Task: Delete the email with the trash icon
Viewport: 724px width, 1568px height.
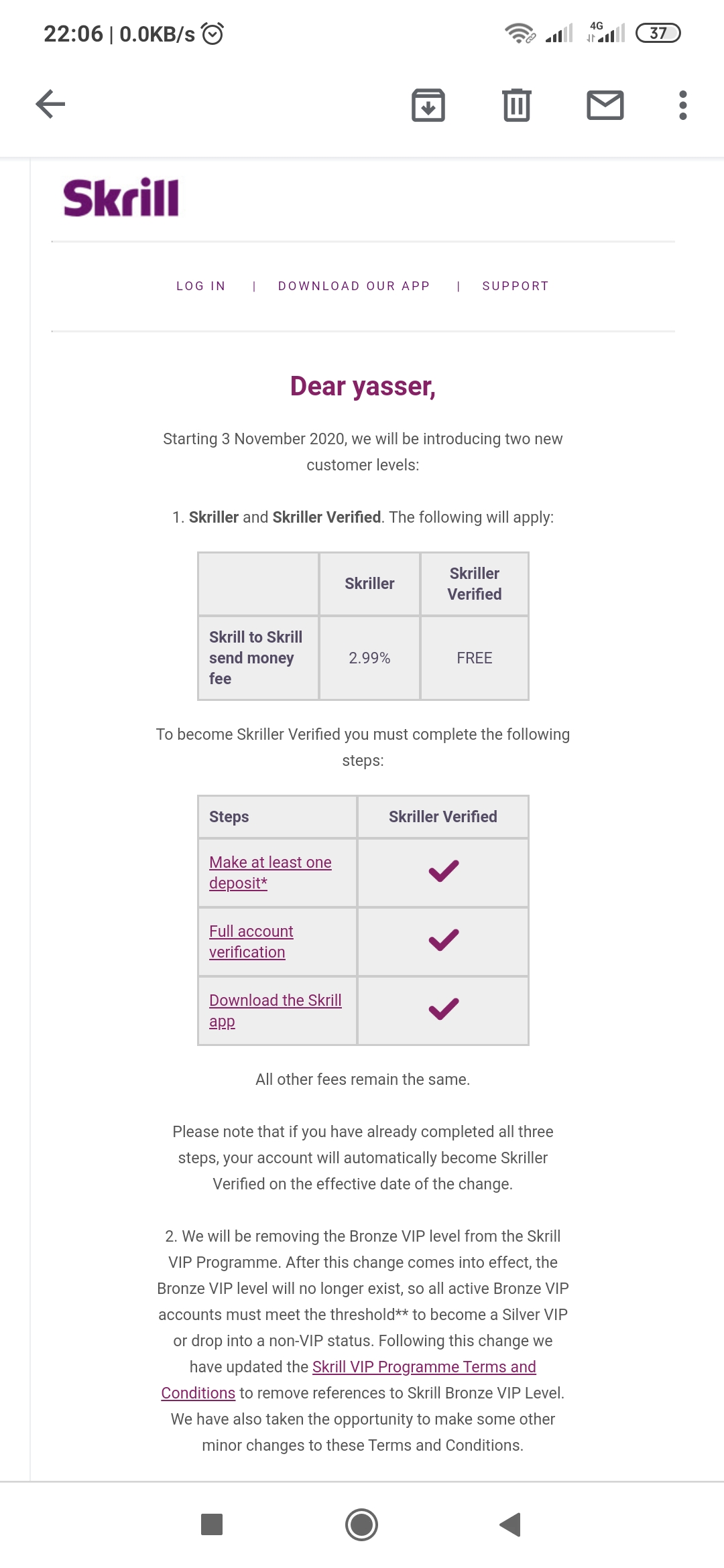Action: tap(517, 105)
